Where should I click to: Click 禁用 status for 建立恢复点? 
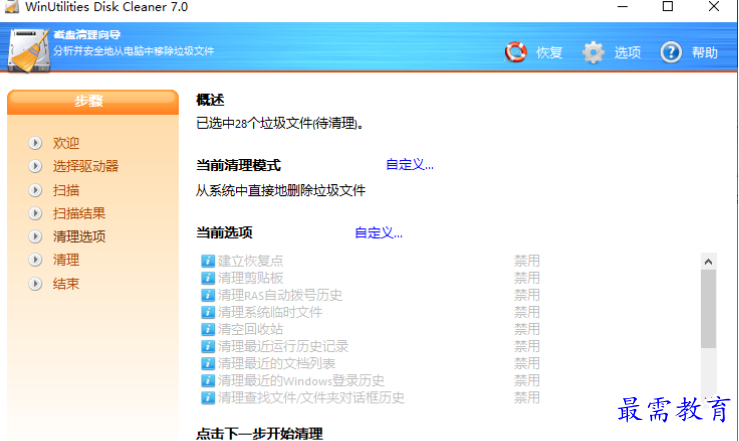[x=526, y=261]
